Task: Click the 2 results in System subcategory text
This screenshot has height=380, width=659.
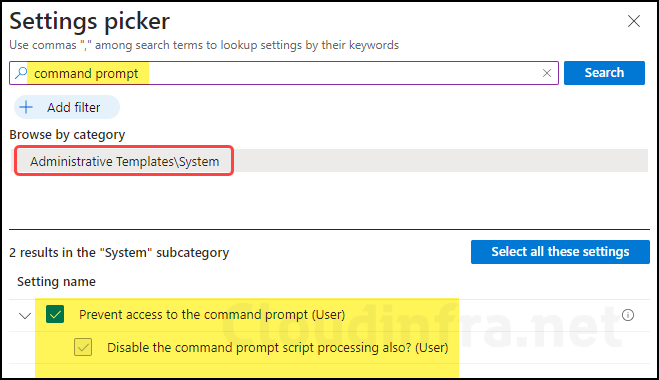Action: [x=119, y=253]
